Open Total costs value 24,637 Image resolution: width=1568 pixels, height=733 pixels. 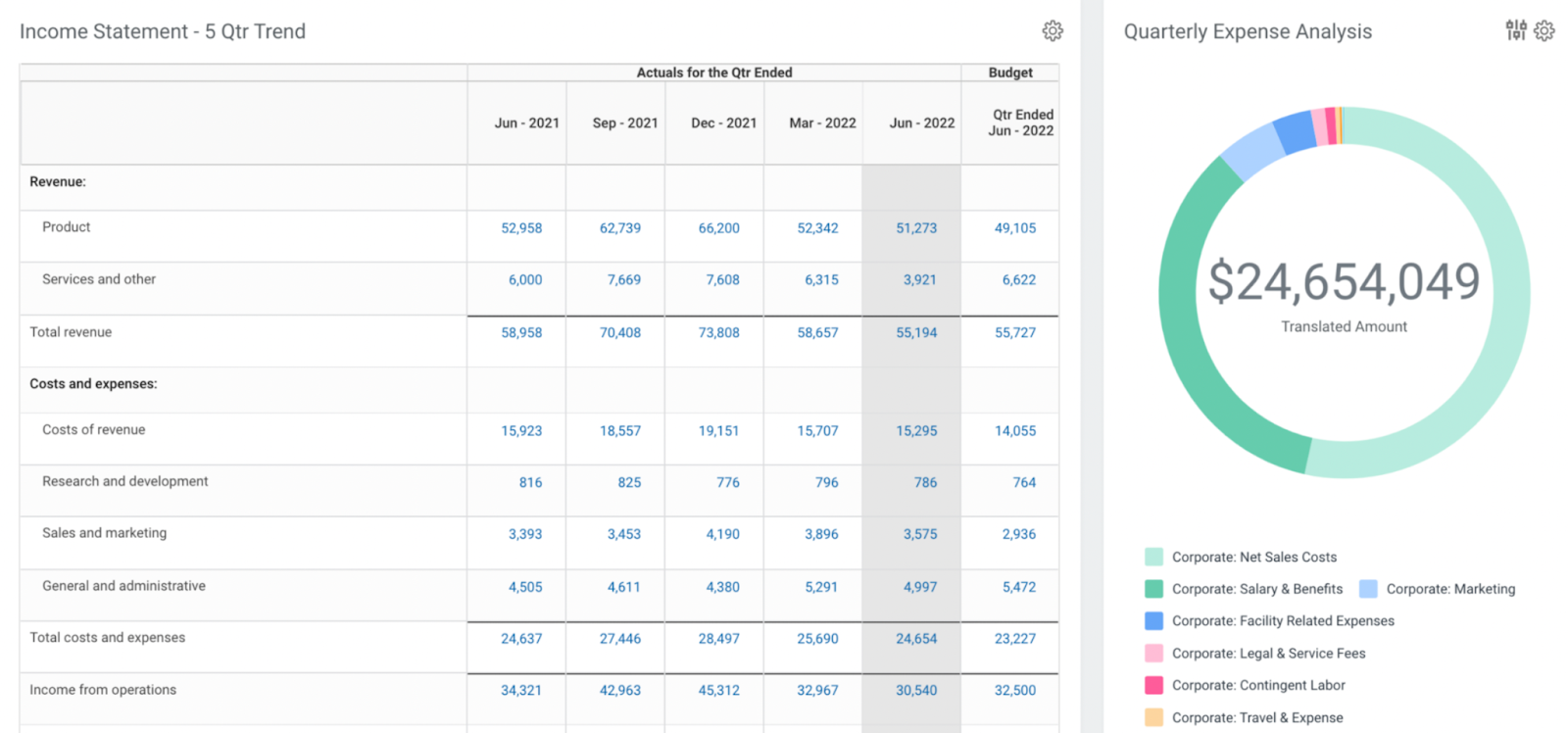(521, 639)
